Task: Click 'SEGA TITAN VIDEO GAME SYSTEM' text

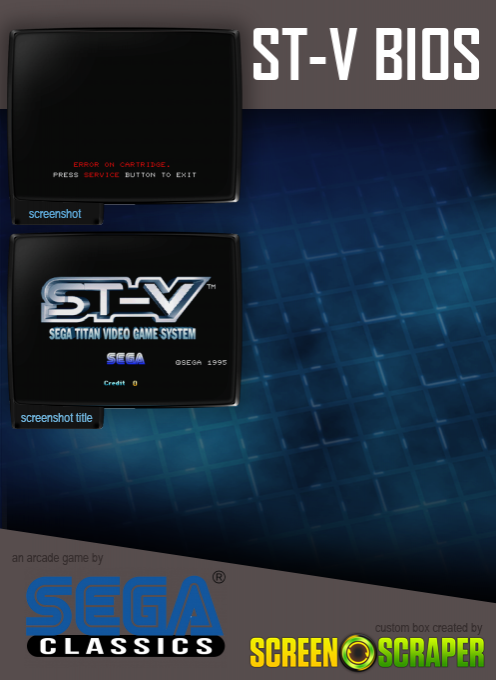Action: (x=122, y=333)
